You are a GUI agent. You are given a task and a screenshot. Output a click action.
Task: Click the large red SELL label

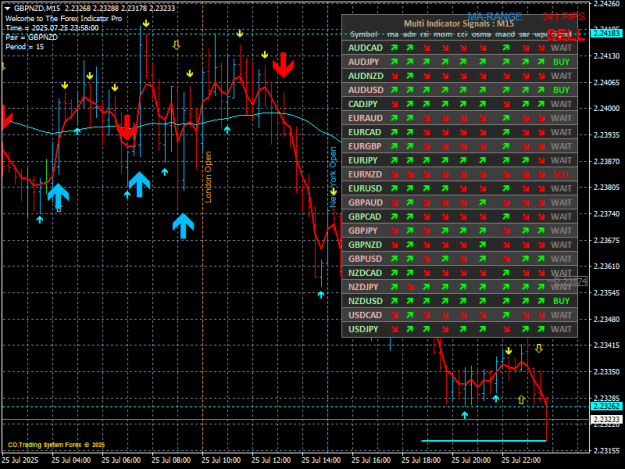[565, 35]
